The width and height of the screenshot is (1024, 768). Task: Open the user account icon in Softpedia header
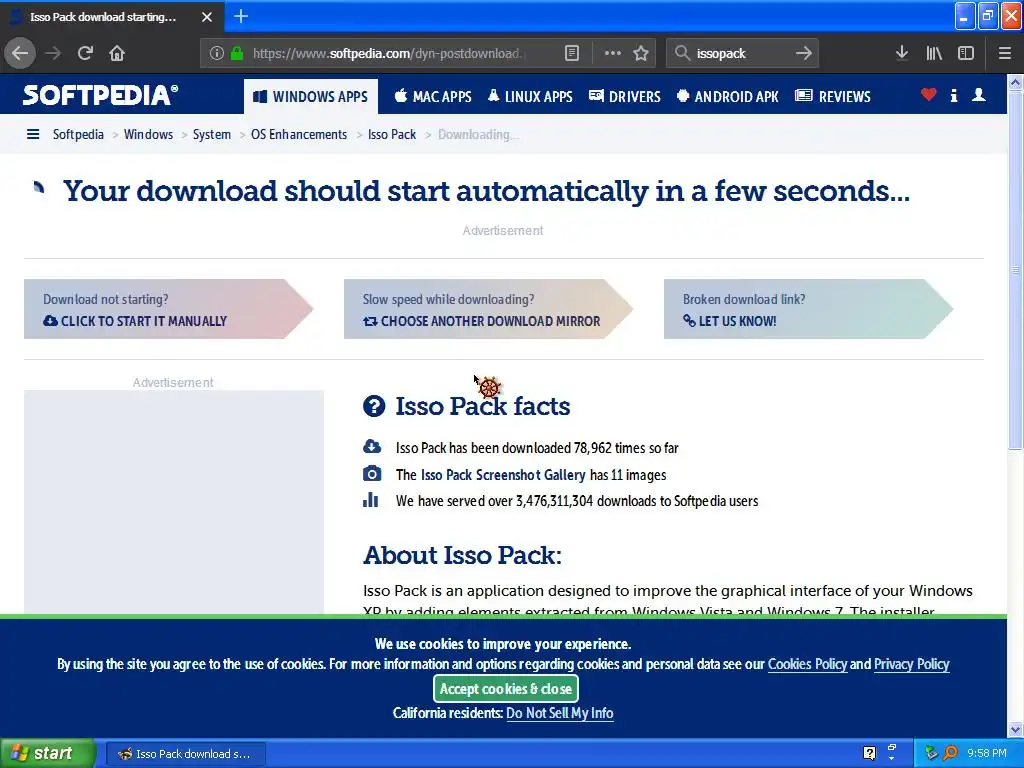pyautogui.click(x=979, y=95)
